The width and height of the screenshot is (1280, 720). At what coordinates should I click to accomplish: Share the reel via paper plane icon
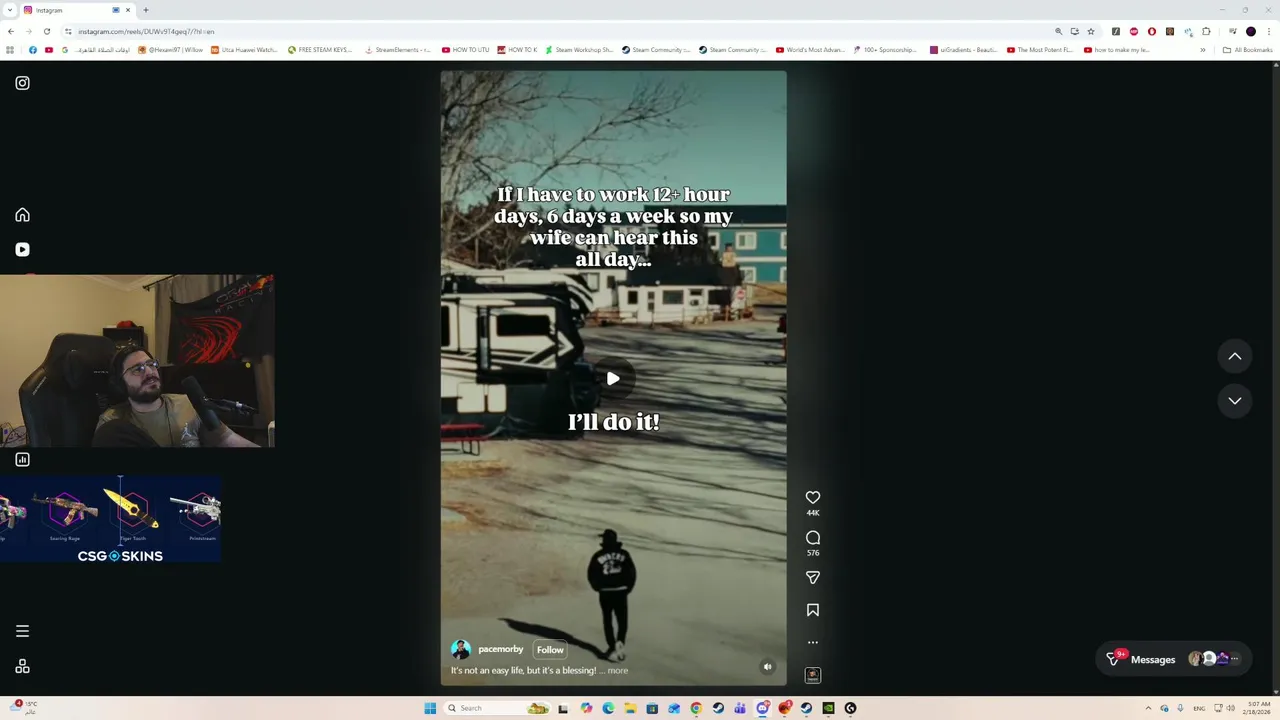click(x=813, y=577)
